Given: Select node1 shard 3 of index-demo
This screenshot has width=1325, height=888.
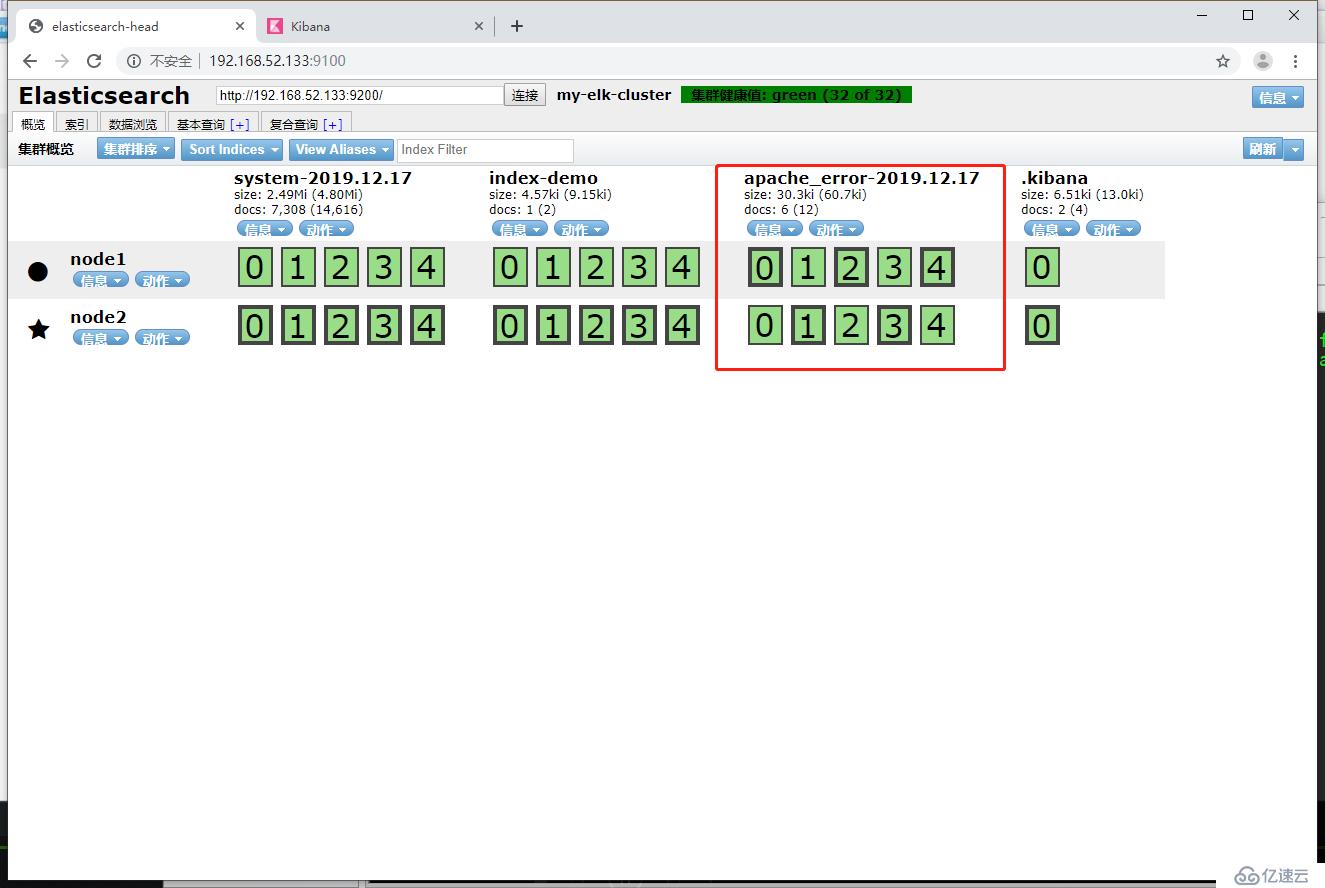Looking at the screenshot, I should point(639,268).
